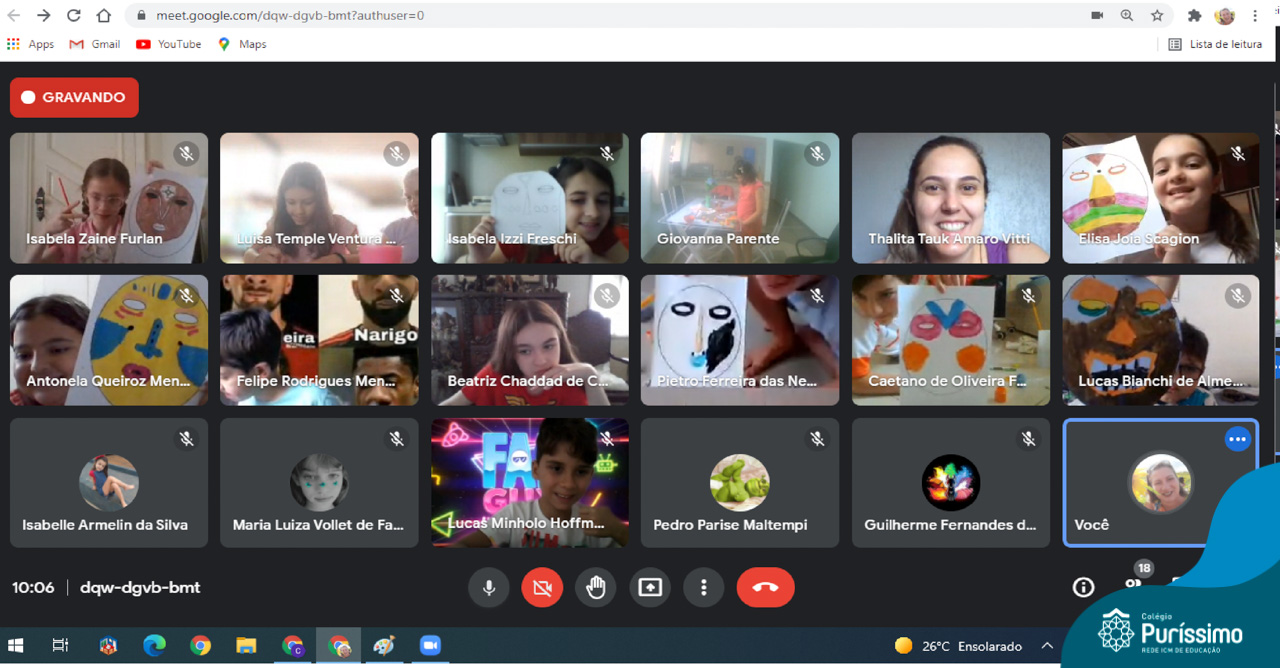Click the present screen icon
The image size is (1280, 668).
[x=650, y=588]
